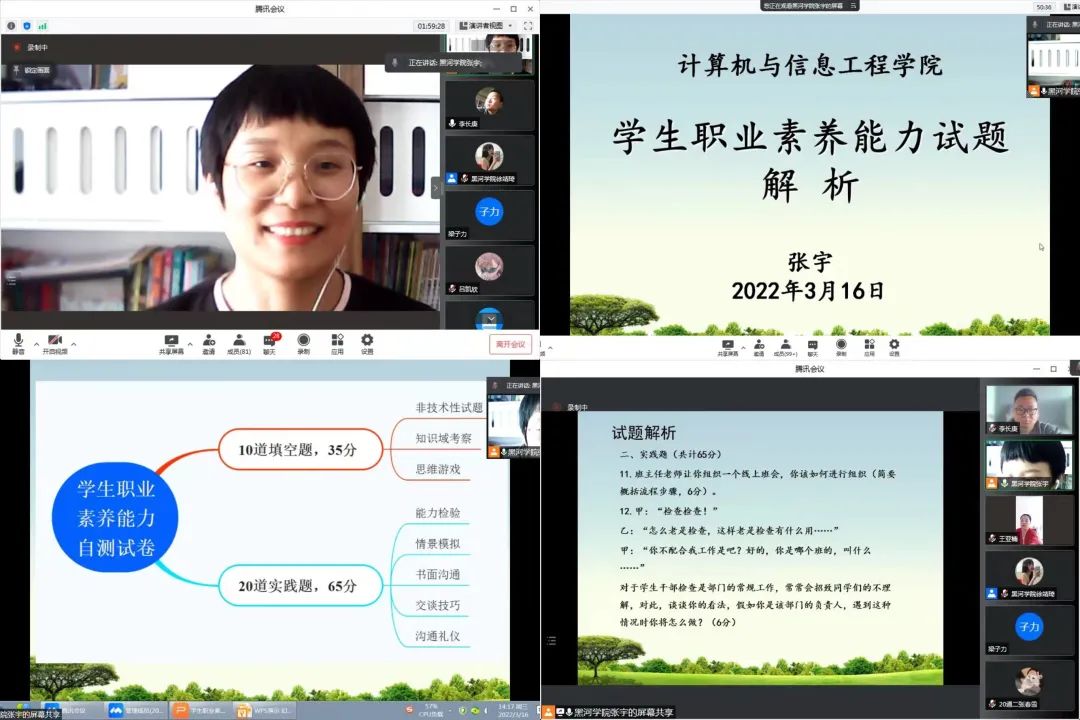Open the 演讲者视图 layout dropdown
This screenshot has width=1080, height=720.
486,25
